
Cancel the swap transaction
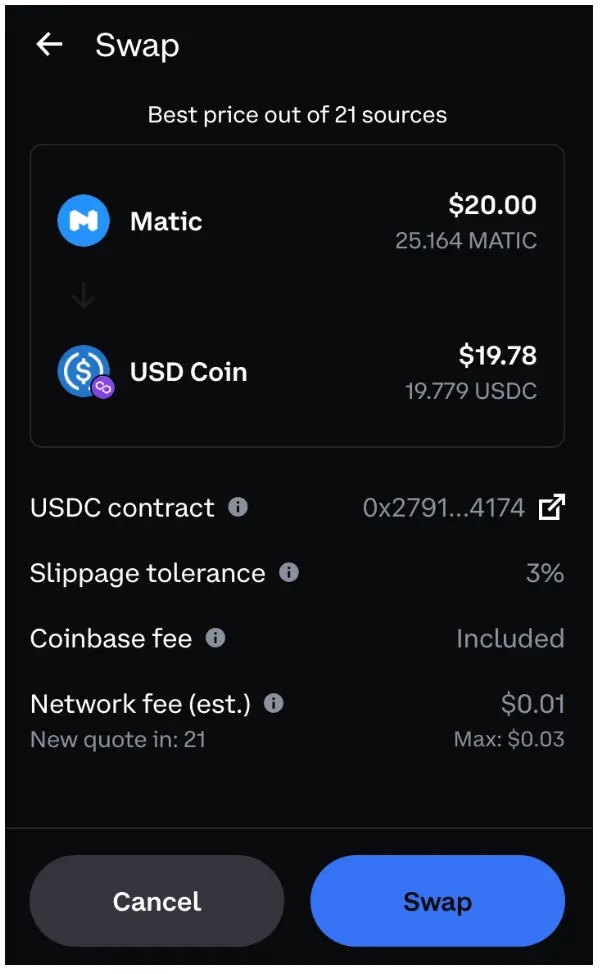156,901
